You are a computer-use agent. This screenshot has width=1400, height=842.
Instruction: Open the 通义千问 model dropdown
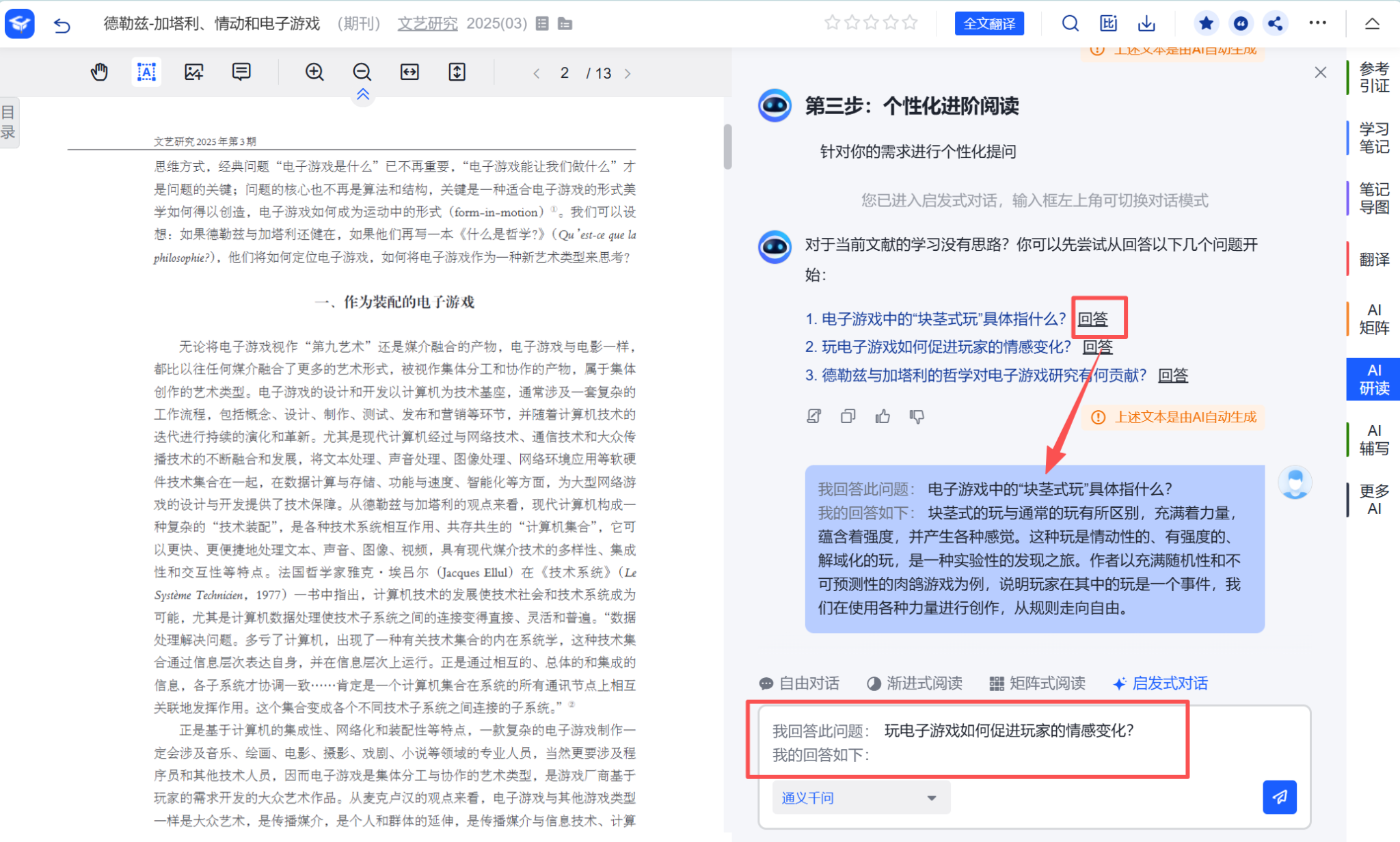click(860, 798)
